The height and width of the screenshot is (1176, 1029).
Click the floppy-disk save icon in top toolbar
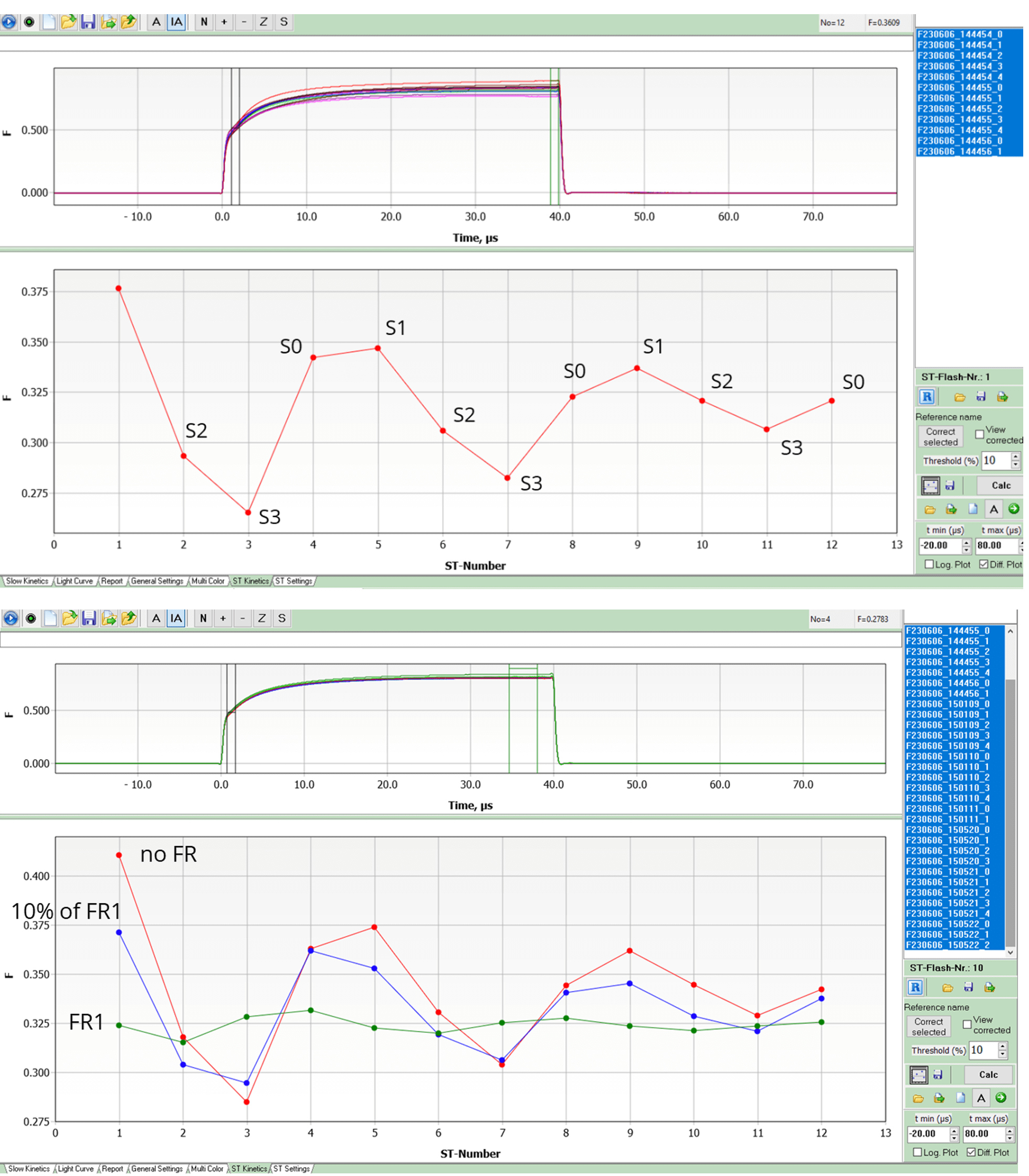tap(88, 22)
